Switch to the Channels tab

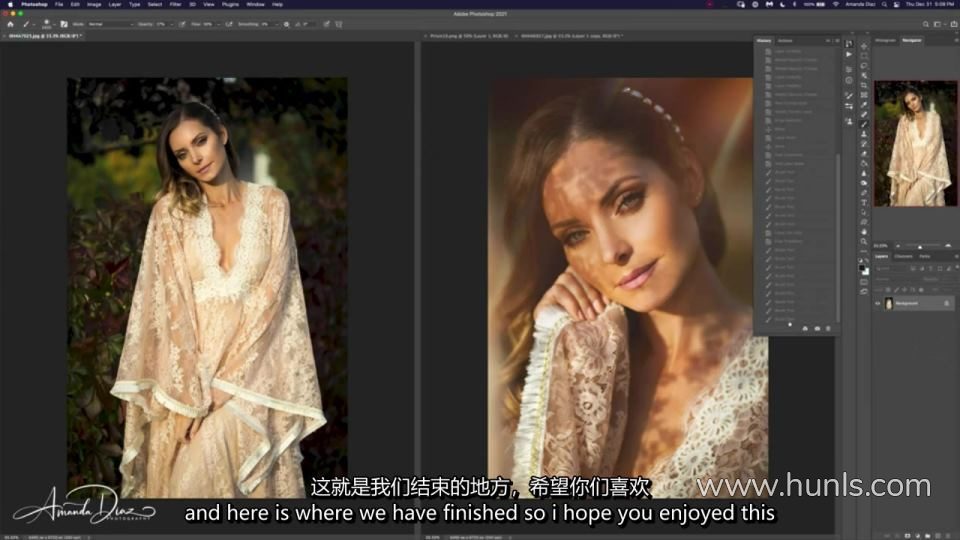pyautogui.click(x=902, y=256)
